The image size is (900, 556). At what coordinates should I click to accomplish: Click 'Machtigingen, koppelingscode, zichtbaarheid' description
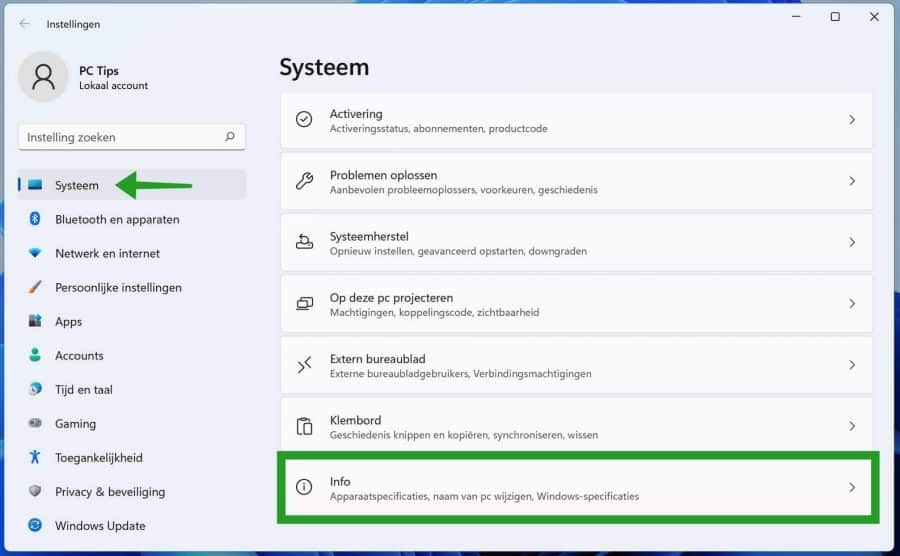pos(435,313)
